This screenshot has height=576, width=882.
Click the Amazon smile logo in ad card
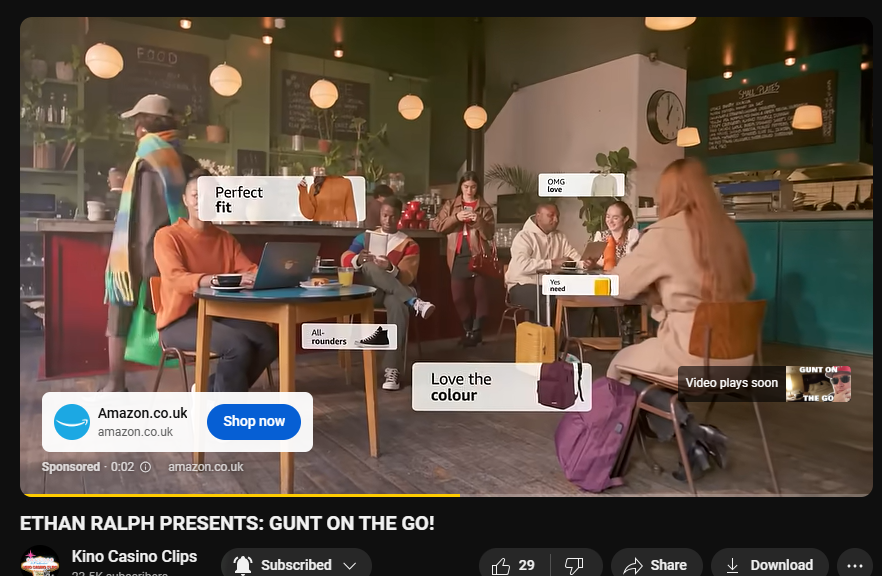pyautogui.click(x=72, y=422)
